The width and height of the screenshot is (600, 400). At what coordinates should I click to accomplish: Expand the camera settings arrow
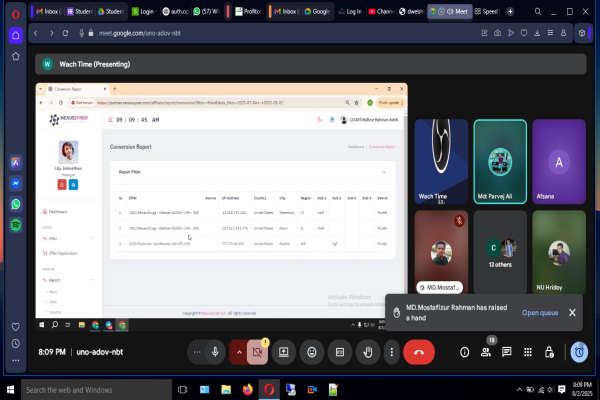click(238, 352)
